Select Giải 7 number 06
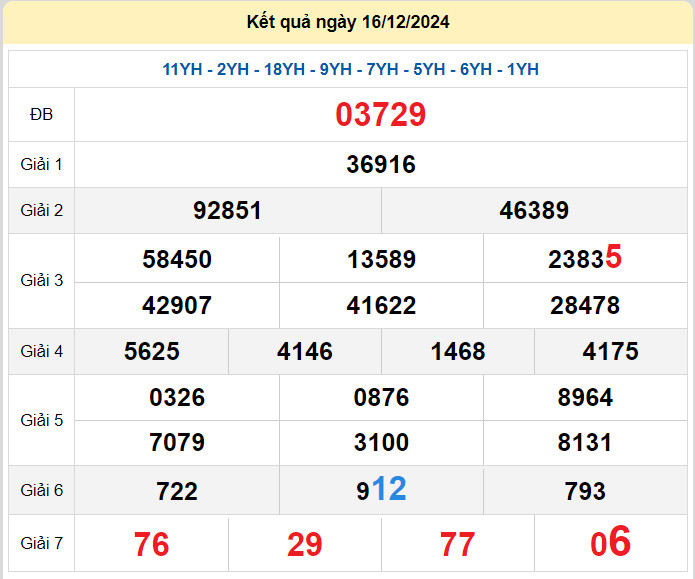The image size is (695, 579). pos(610,542)
